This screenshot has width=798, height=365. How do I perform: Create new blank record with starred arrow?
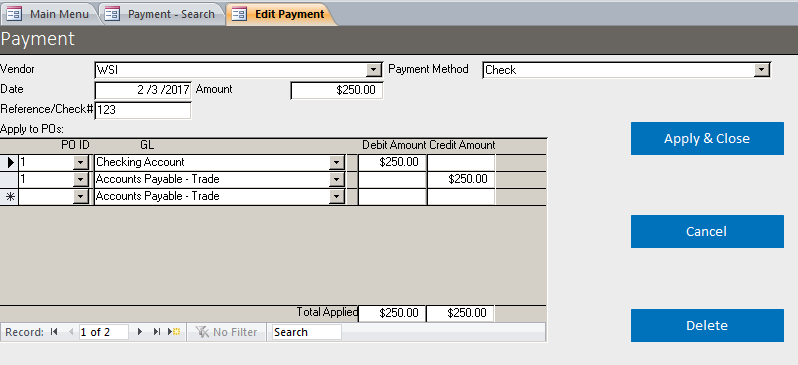tap(174, 332)
